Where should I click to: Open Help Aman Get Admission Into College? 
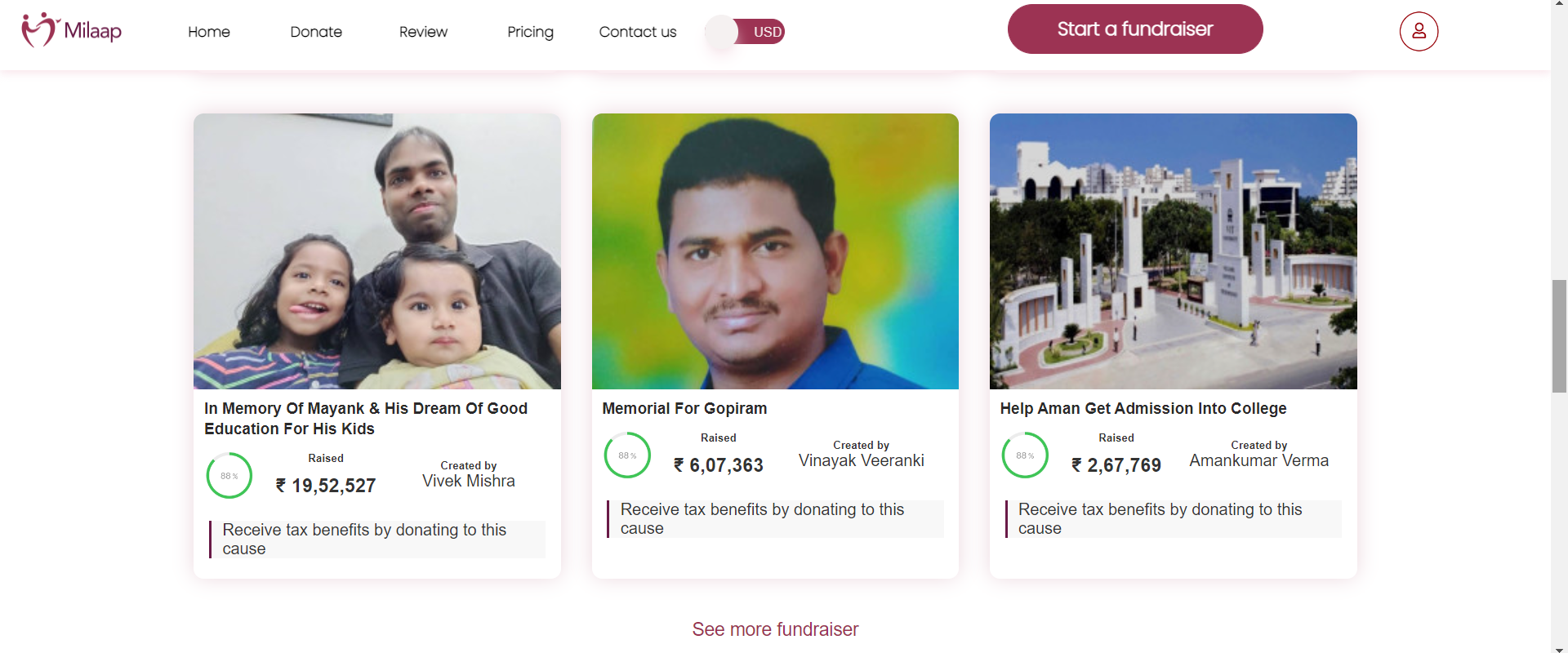[1143, 408]
